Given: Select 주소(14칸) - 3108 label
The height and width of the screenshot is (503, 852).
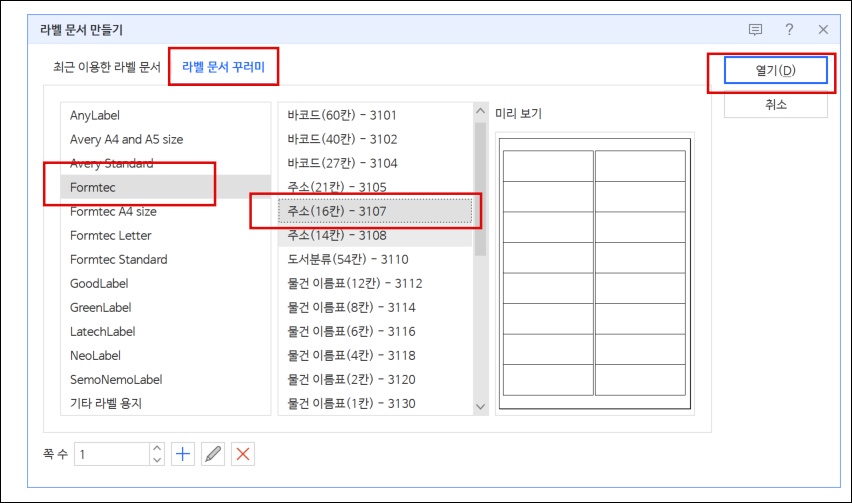Looking at the screenshot, I should (375, 235).
